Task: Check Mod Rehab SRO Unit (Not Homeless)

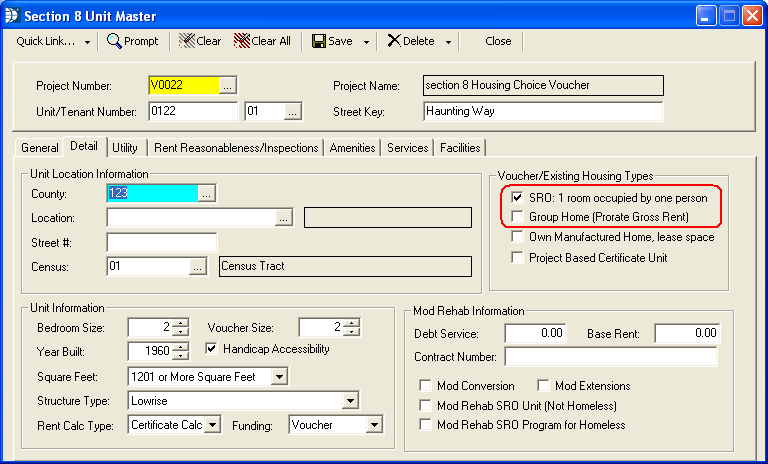Action: [x=425, y=405]
